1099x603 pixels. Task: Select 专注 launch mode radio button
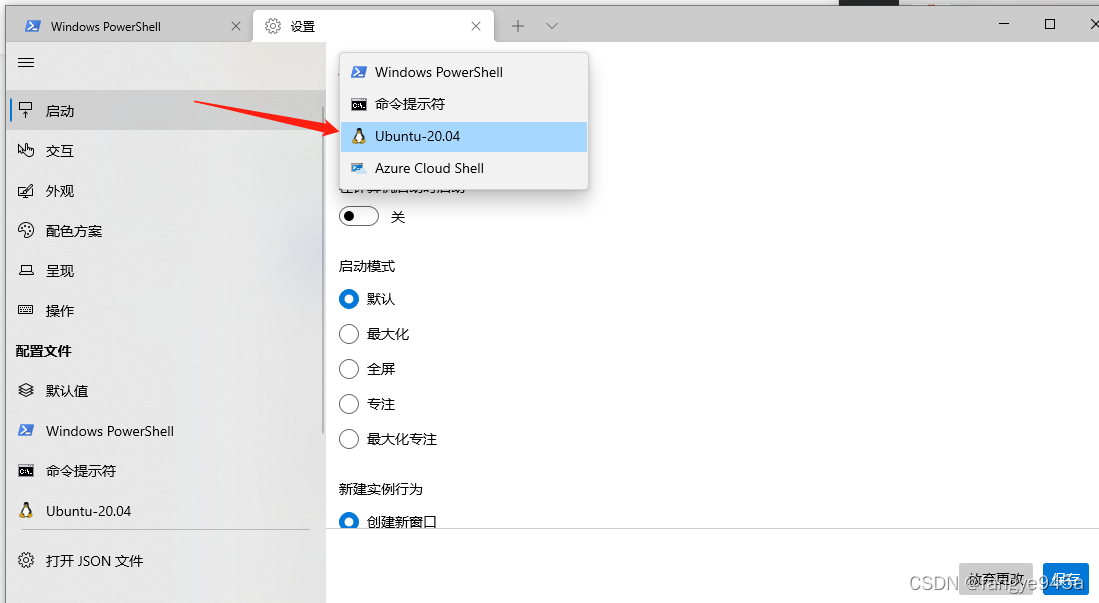click(349, 404)
